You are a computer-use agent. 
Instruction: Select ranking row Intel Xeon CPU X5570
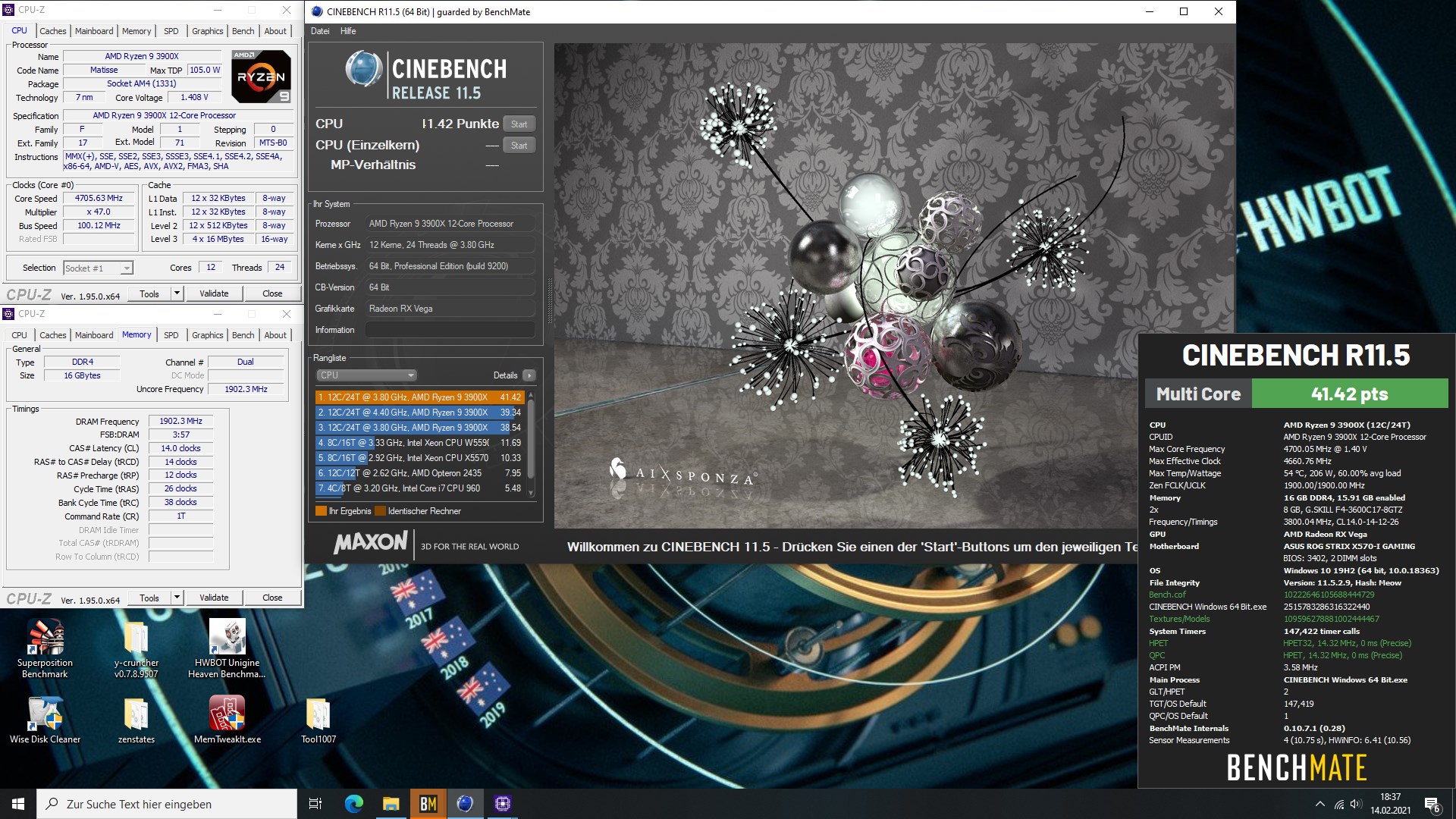click(419, 458)
